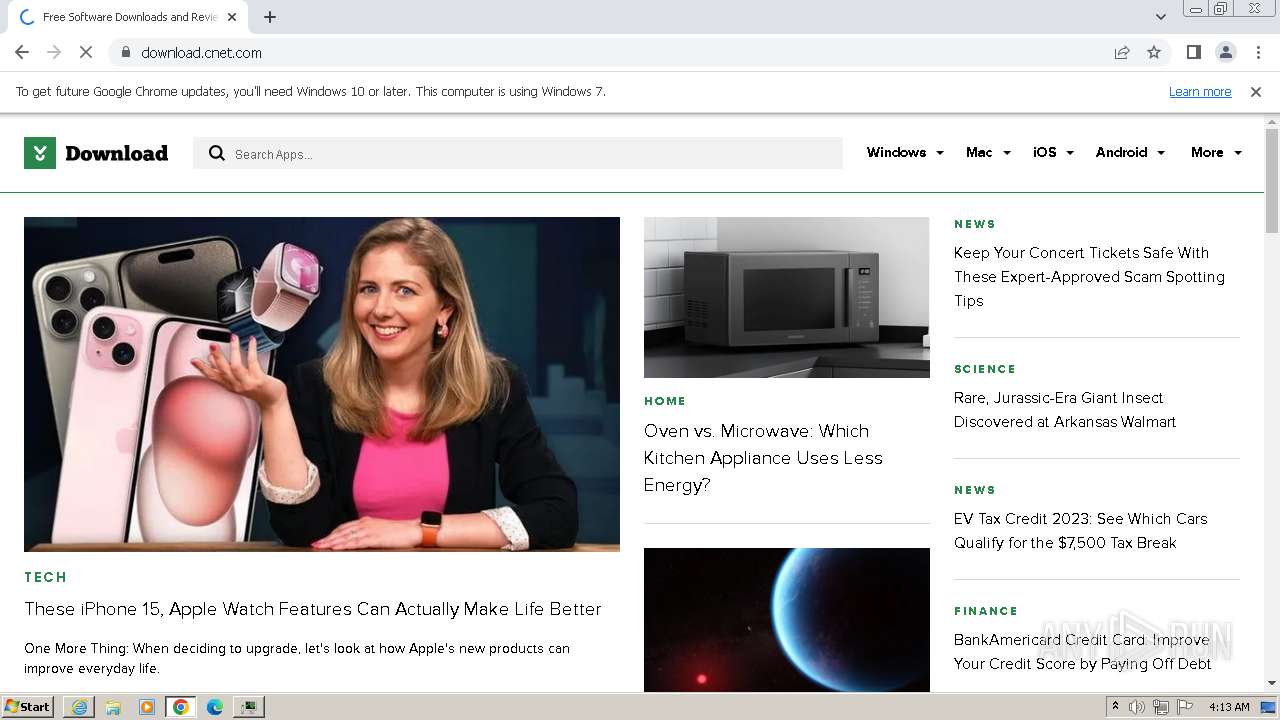Expand the iOS menu
Image resolution: width=1280 pixels, height=720 pixels.
(x=1053, y=152)
